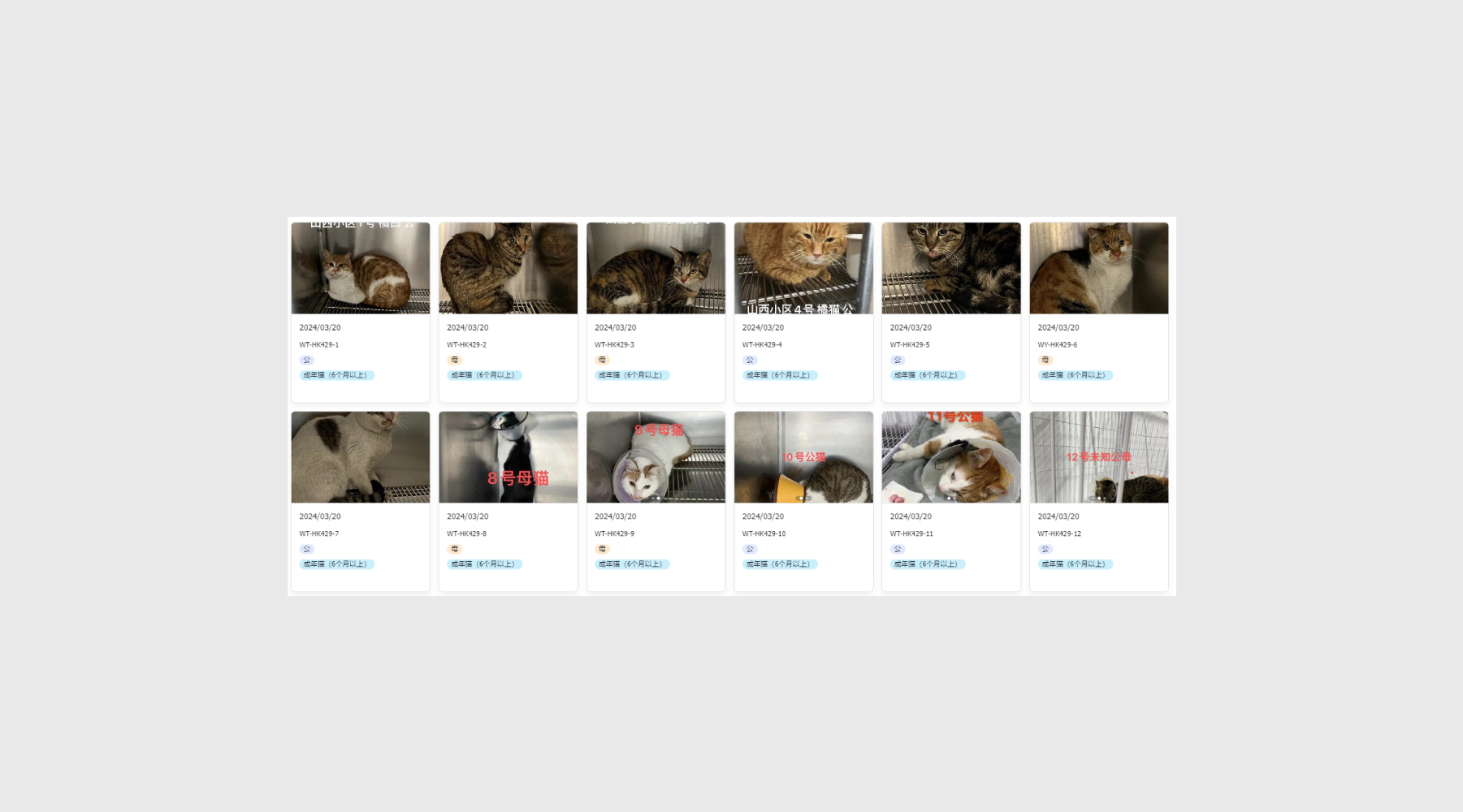Open the photo labeled 8号母猫

(x=508, y=456)
